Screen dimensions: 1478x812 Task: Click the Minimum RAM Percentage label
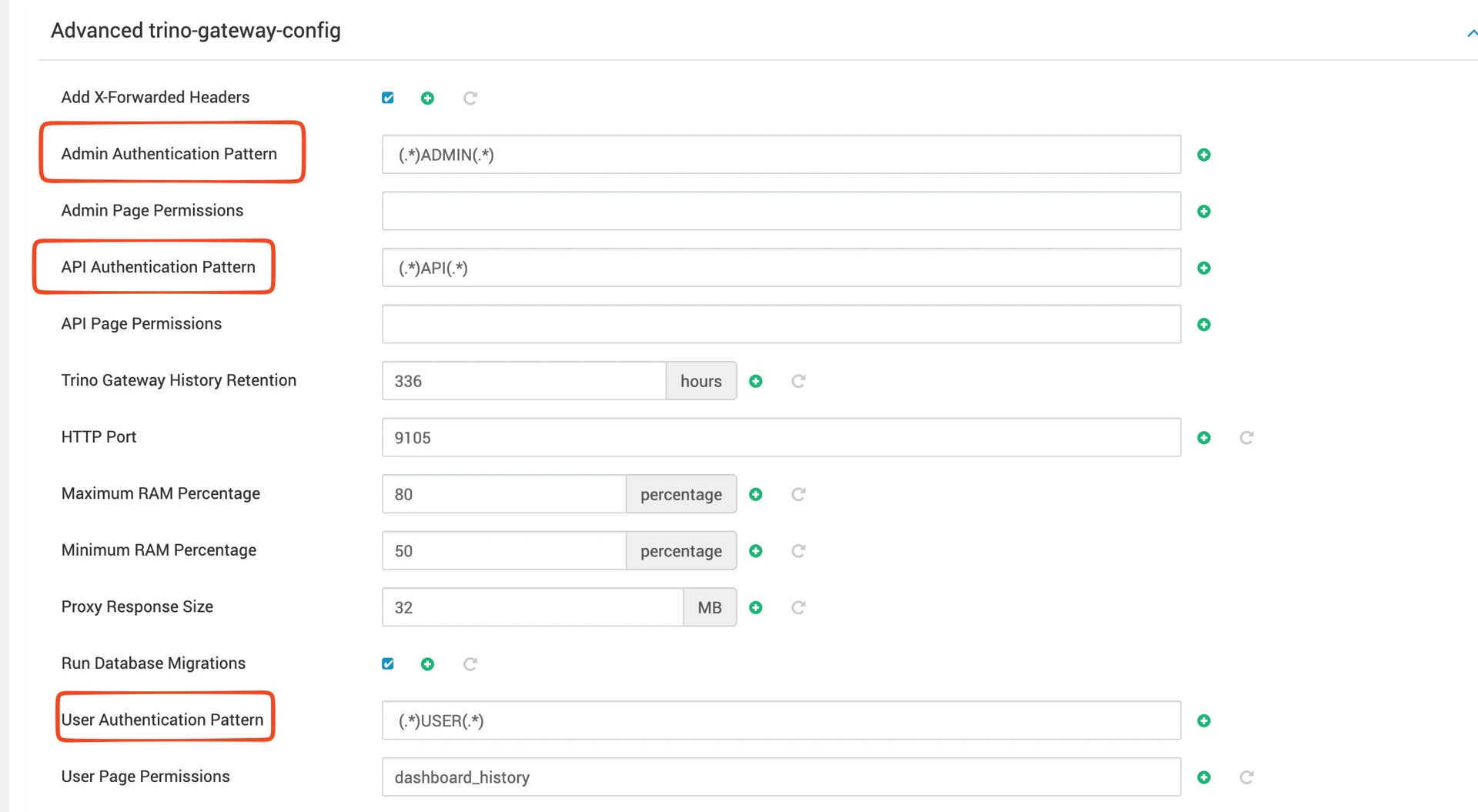click(159, 550)
